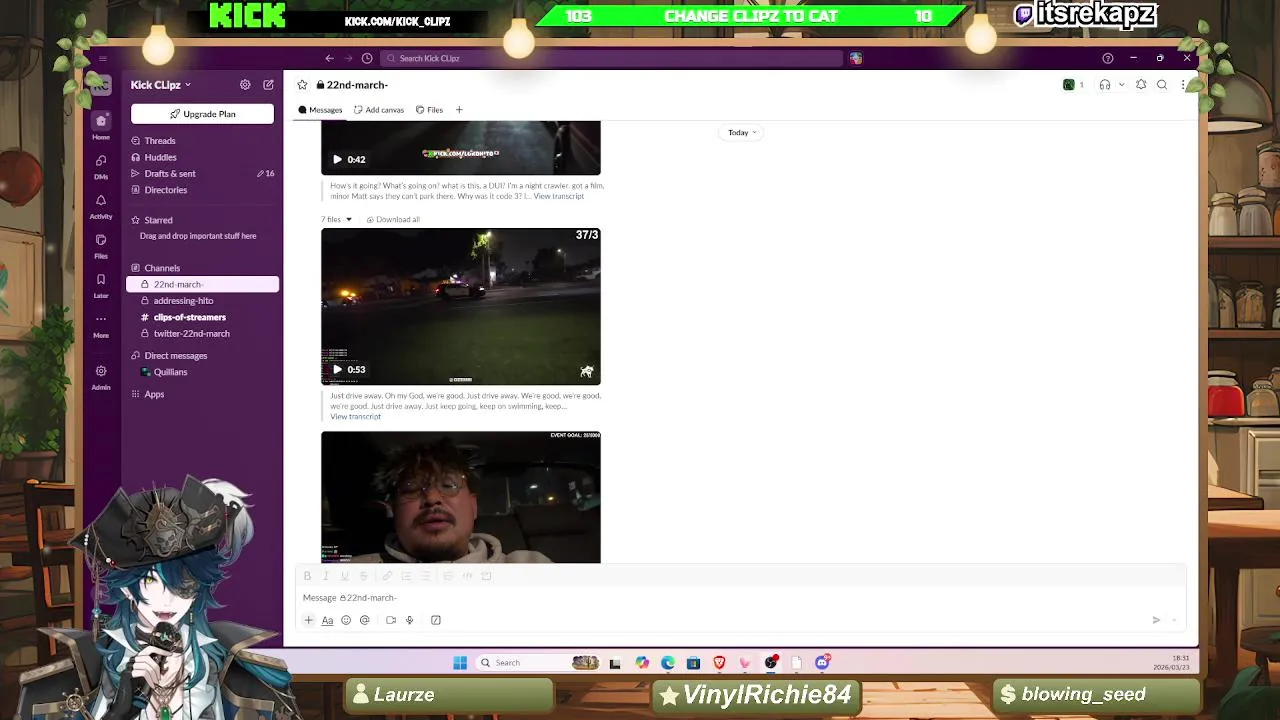Click Download all files link
The width and height of the screenshot is (1280, 720).
point(393,219)
